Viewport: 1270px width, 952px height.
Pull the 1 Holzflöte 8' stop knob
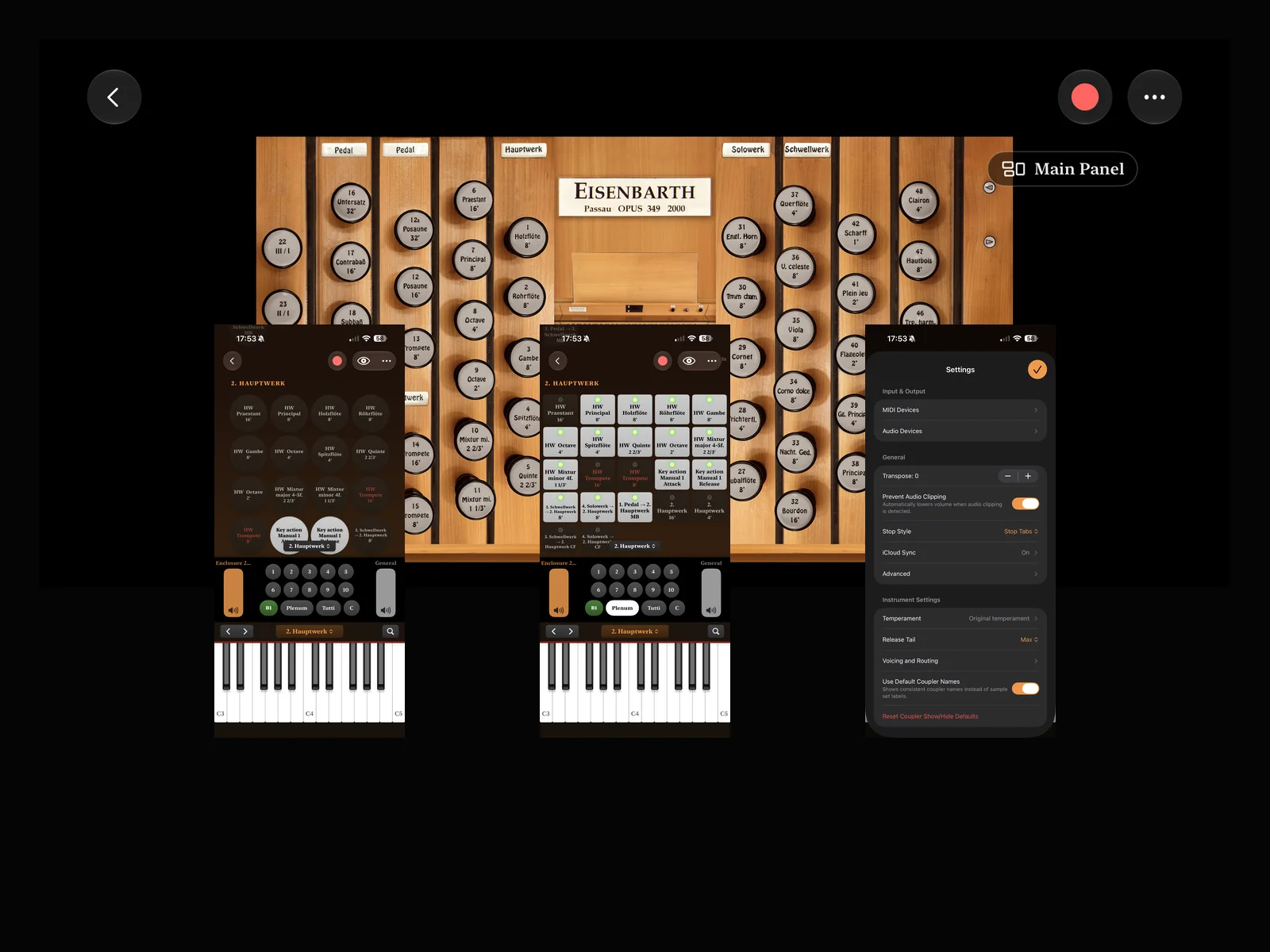(x=527, y=236)
